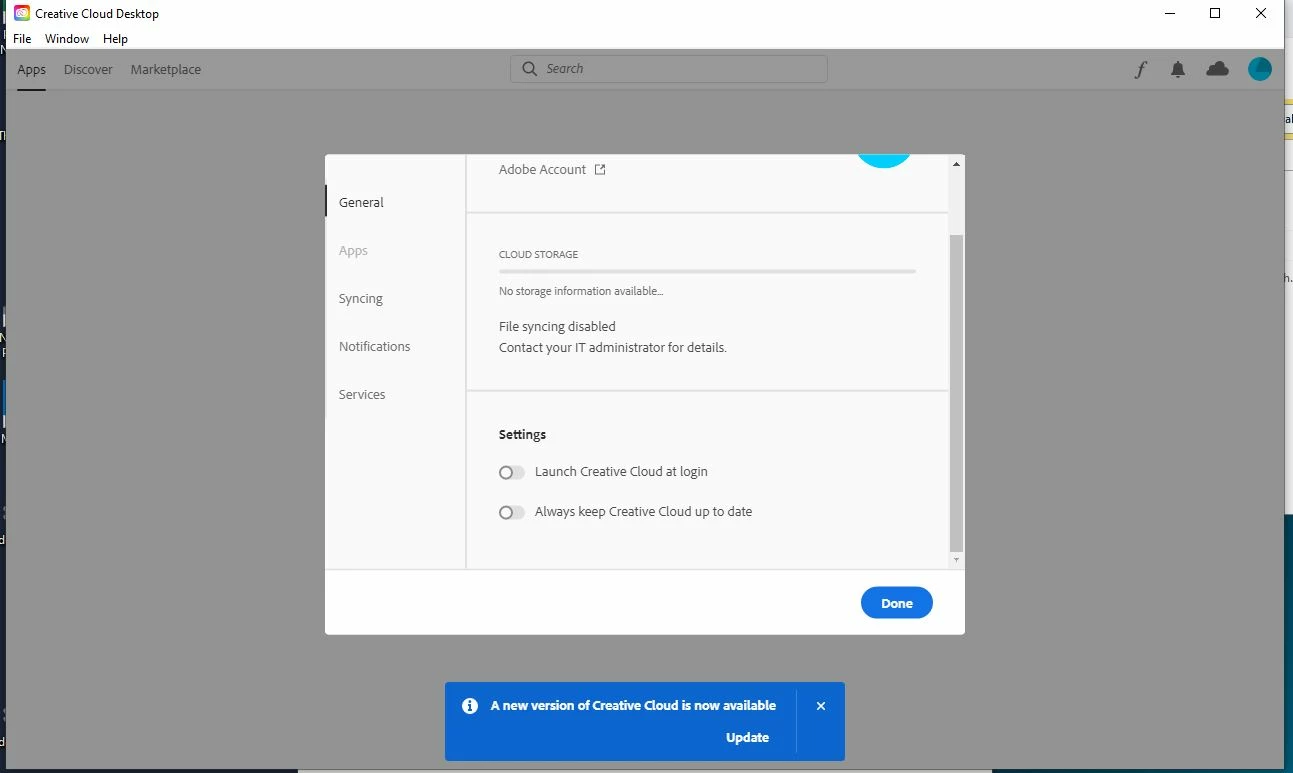Switch to the Marketplace tab

click(166, 70)
